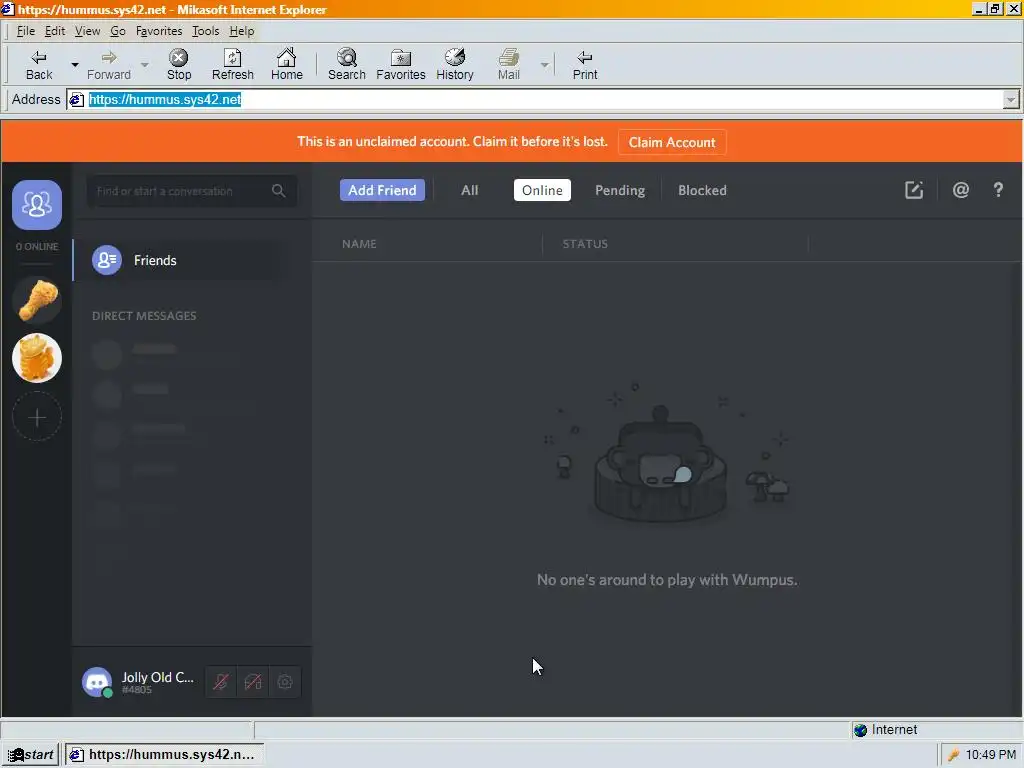Click the STATUS column header
This screenshot has height=768, width=1024.
[585, 244]
